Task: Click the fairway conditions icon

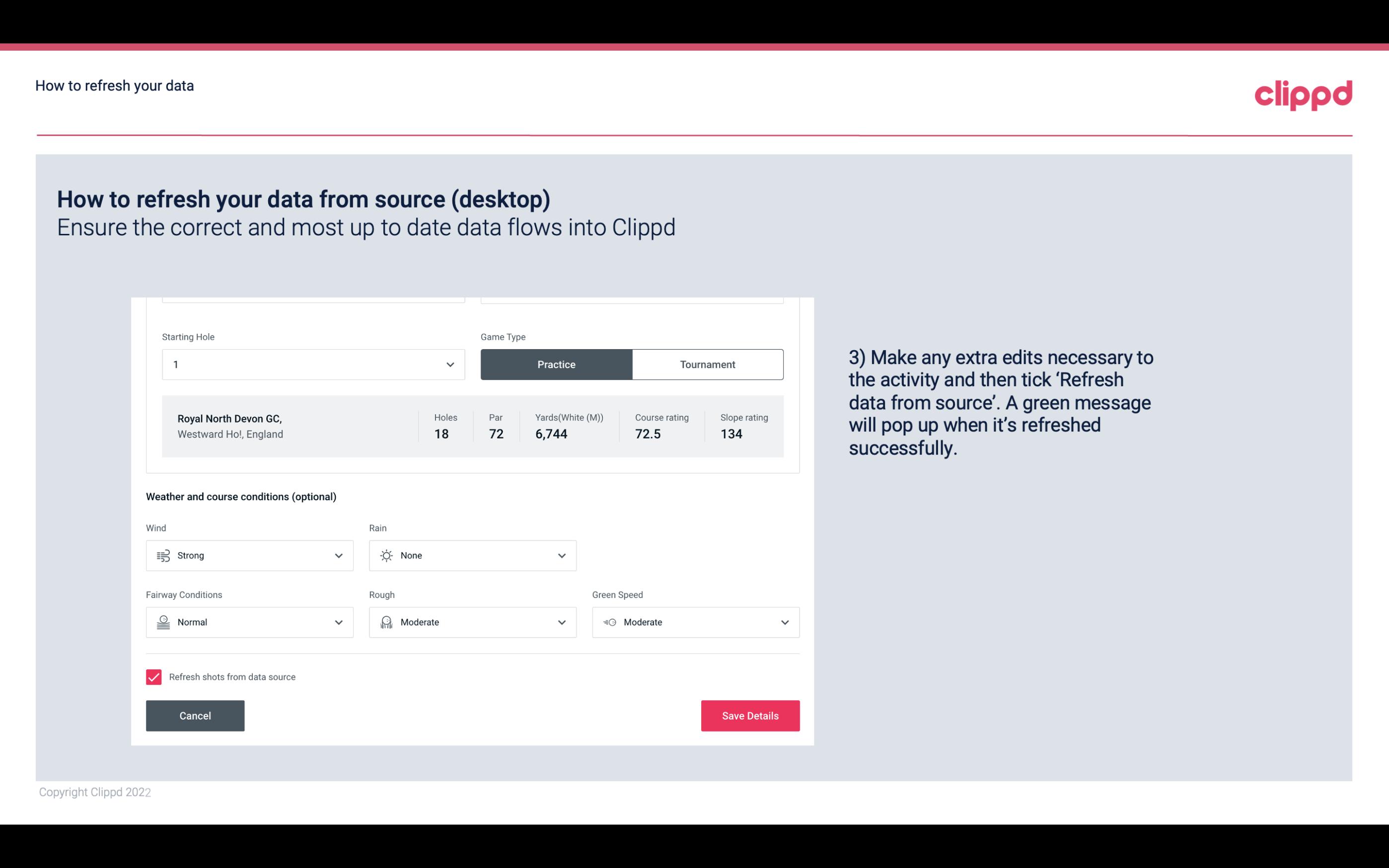Action: point(162,622)
